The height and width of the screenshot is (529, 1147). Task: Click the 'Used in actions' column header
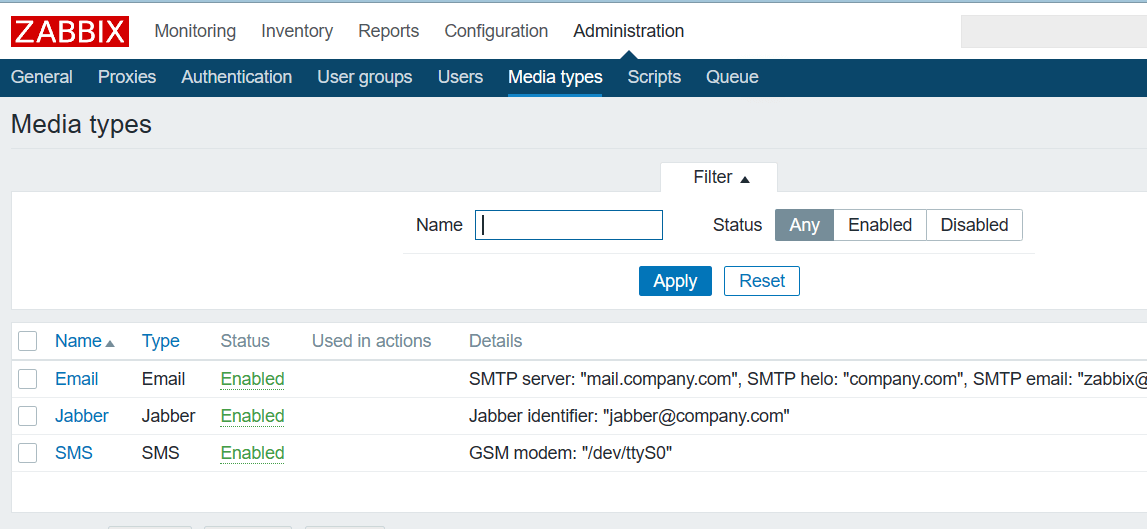(x=372, y=341)
